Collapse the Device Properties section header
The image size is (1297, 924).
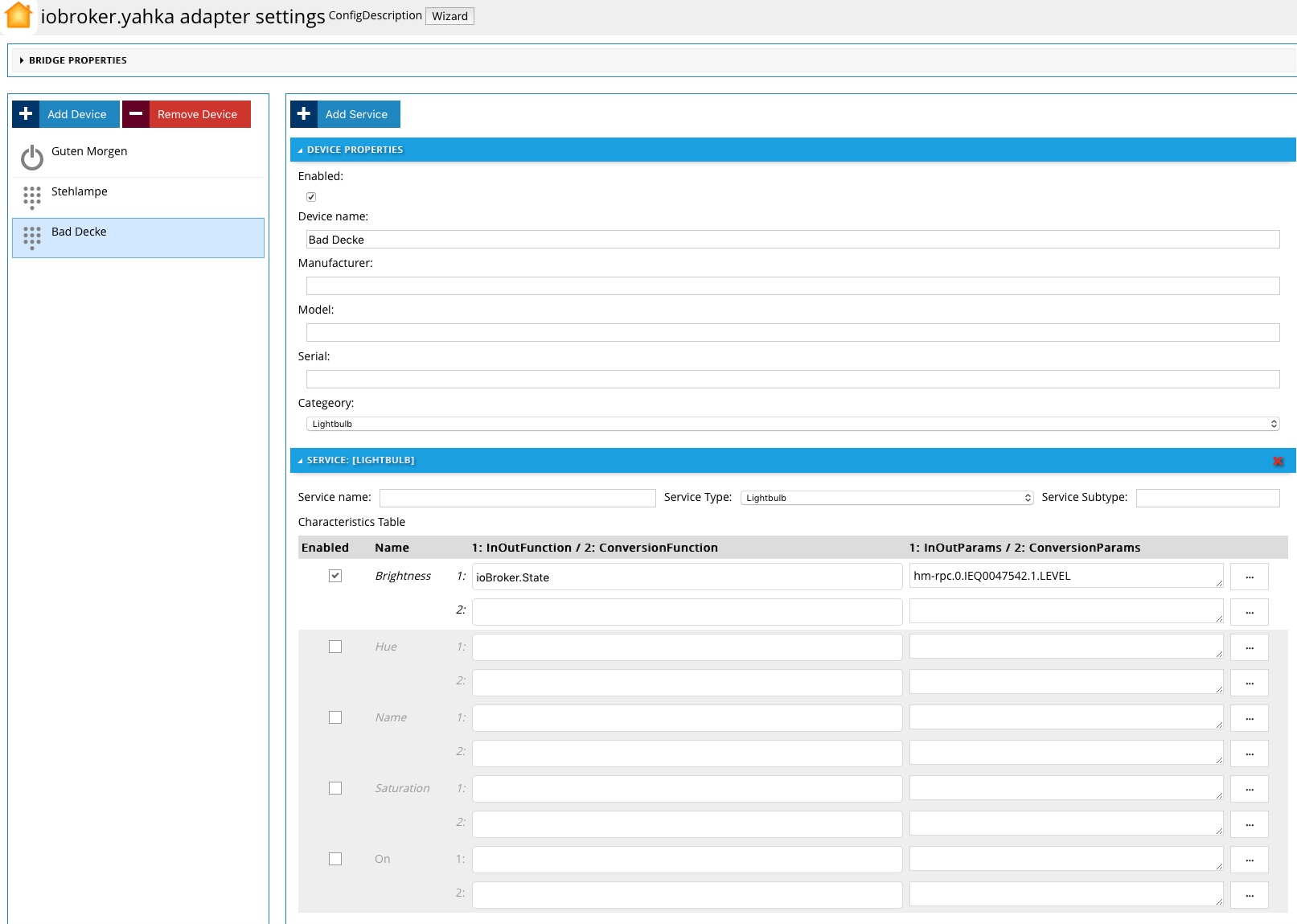(x=355, y=150)
